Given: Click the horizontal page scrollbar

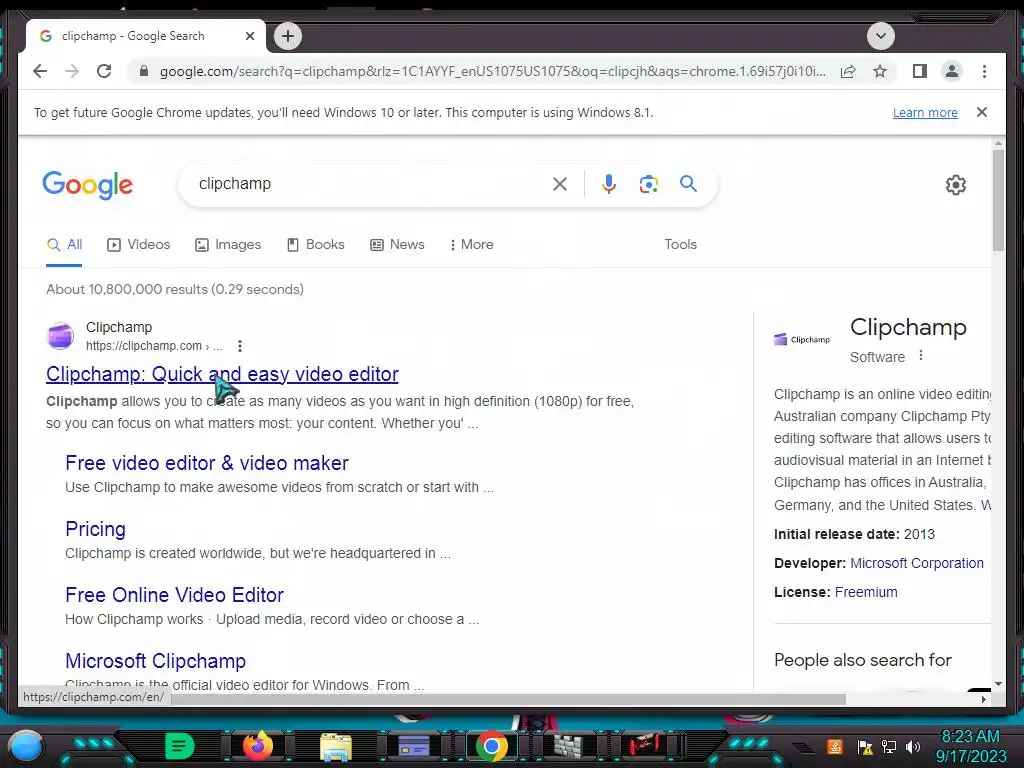Looking at the screenshot, I should click(x=508, y=699).
